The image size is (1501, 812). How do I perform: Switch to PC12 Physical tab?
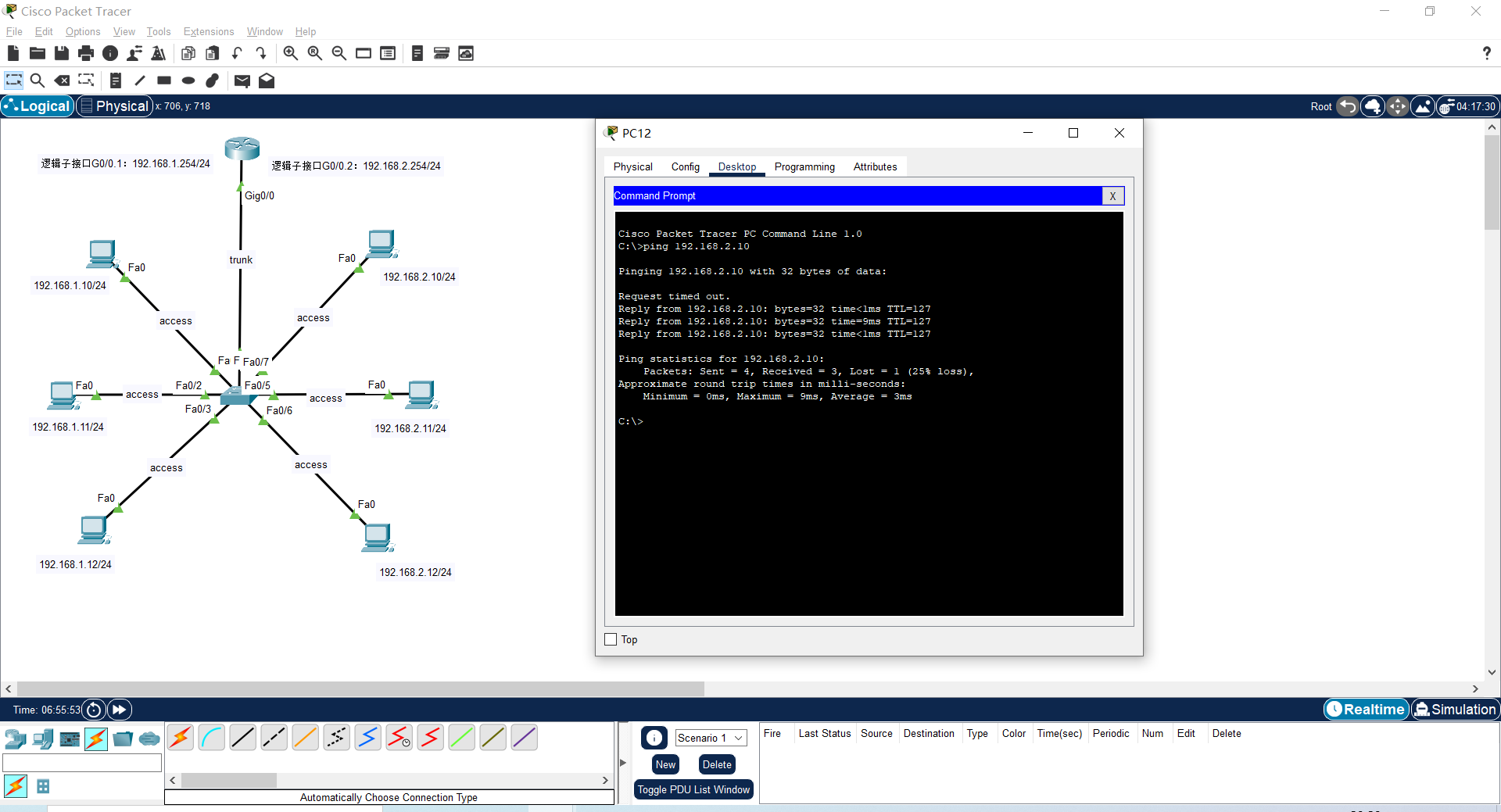point(633,166)
